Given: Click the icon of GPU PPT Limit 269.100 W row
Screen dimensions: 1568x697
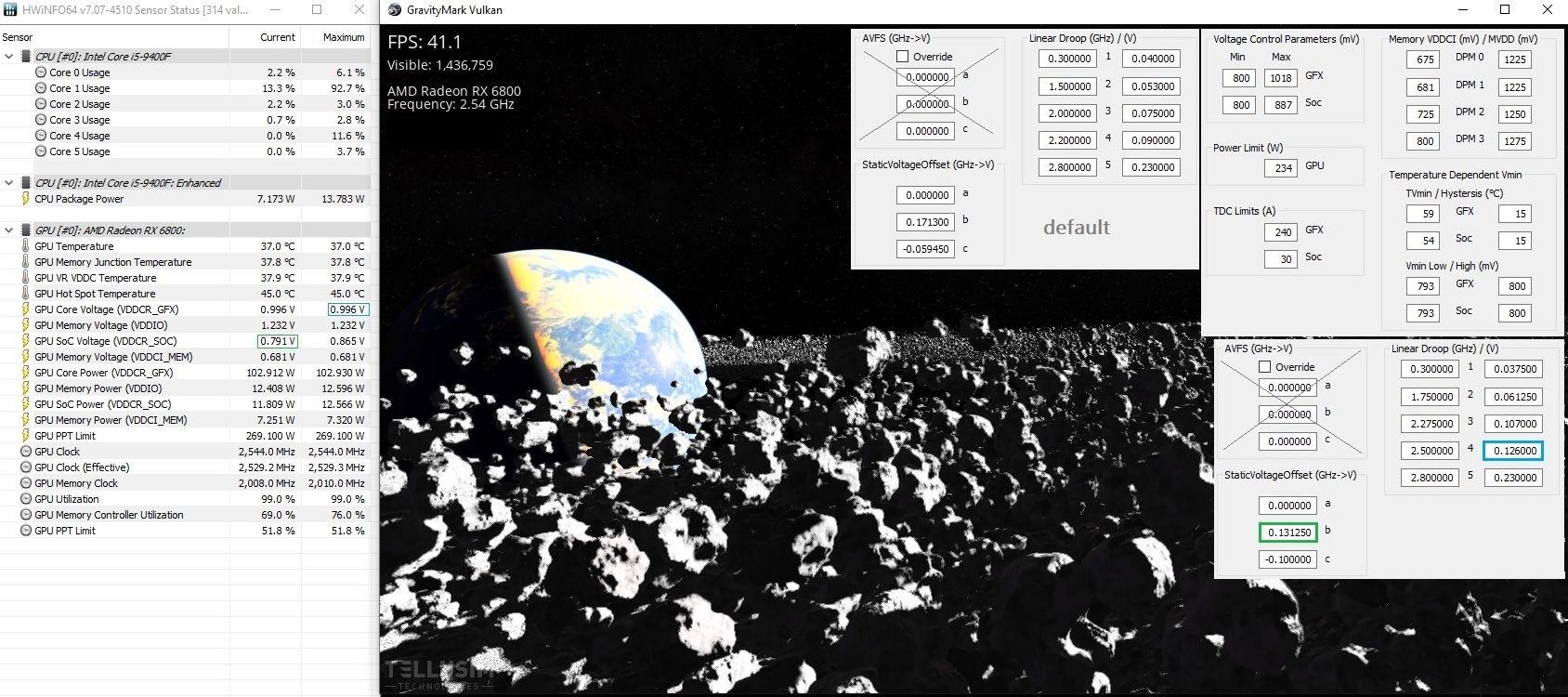Looking at the screenshot, I should 26,436.
